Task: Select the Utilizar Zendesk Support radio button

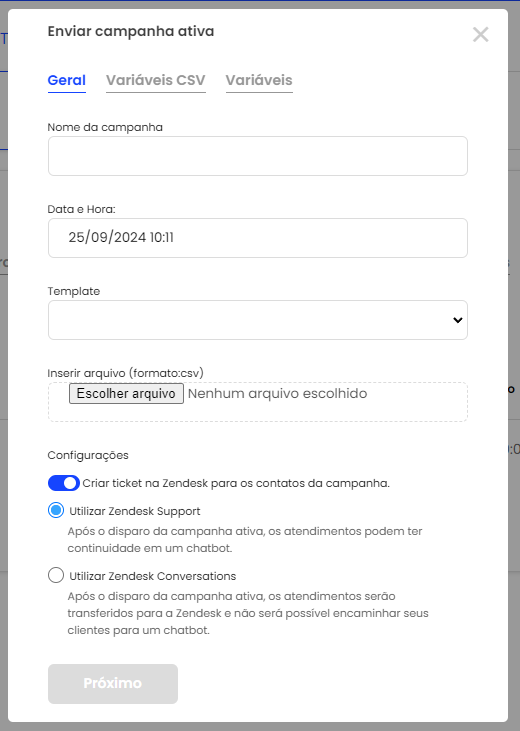Action: tap(56, 510)
